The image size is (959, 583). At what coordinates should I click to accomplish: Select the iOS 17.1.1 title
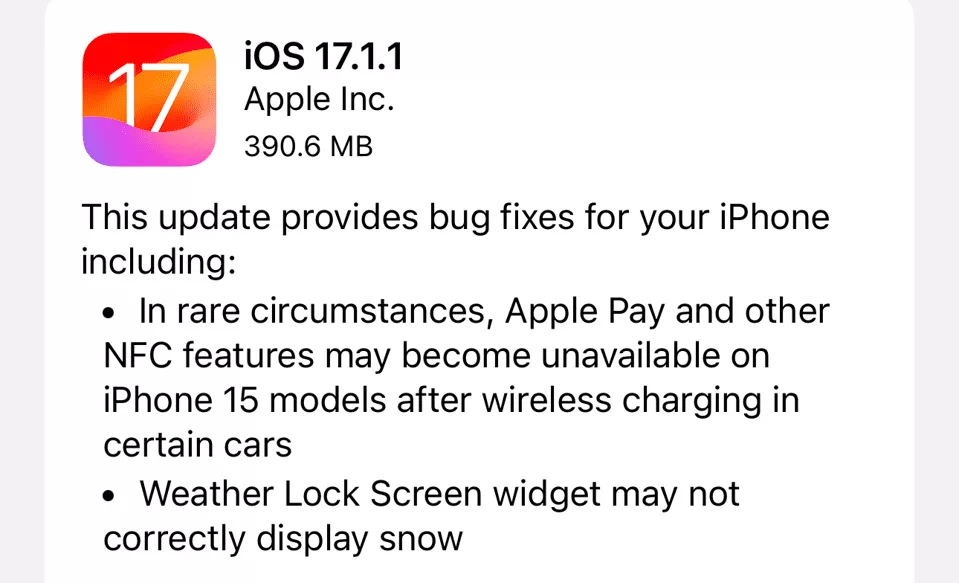point(324,56)
